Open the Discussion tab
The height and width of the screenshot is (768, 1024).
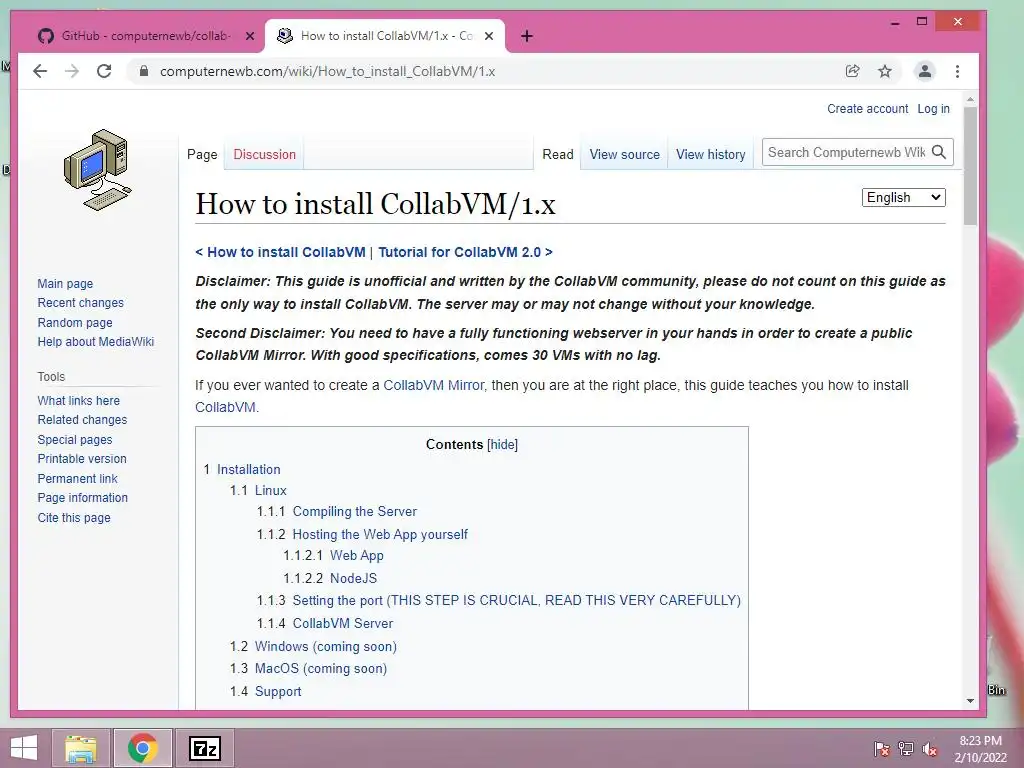[264, 154]
